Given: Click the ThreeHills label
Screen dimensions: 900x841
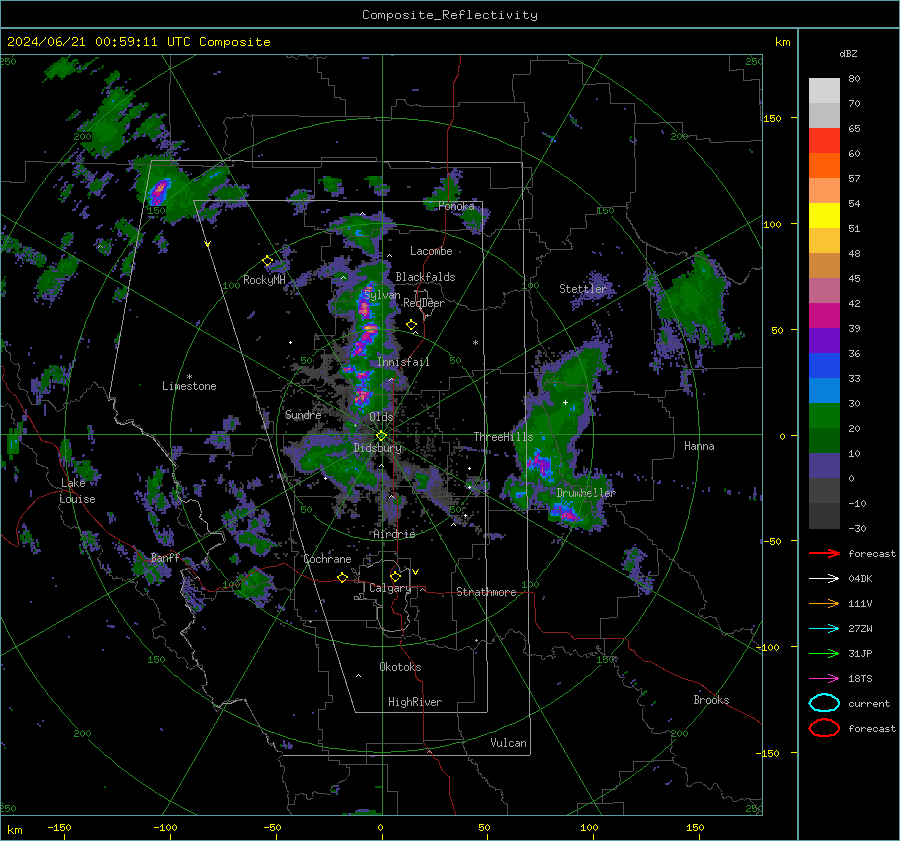Looking at the screenshot, I should (503, 437).
